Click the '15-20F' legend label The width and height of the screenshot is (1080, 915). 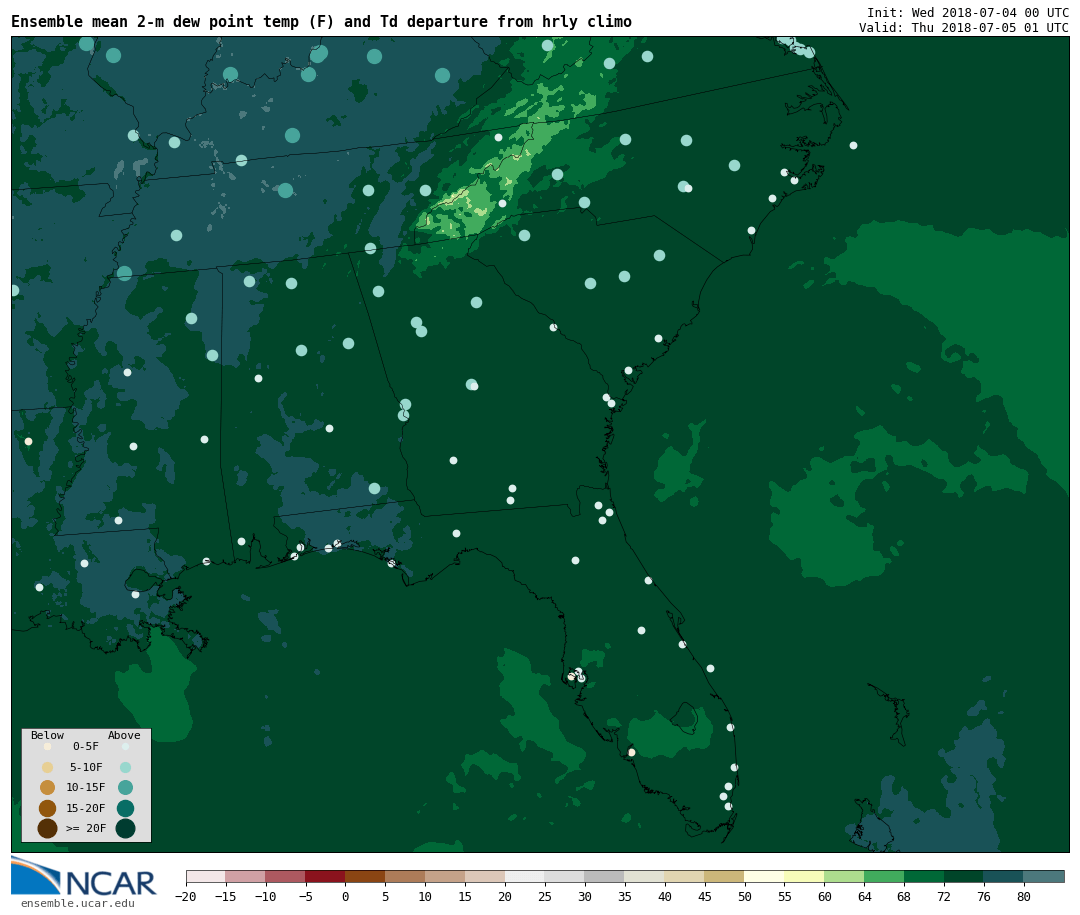click(86, 808)
